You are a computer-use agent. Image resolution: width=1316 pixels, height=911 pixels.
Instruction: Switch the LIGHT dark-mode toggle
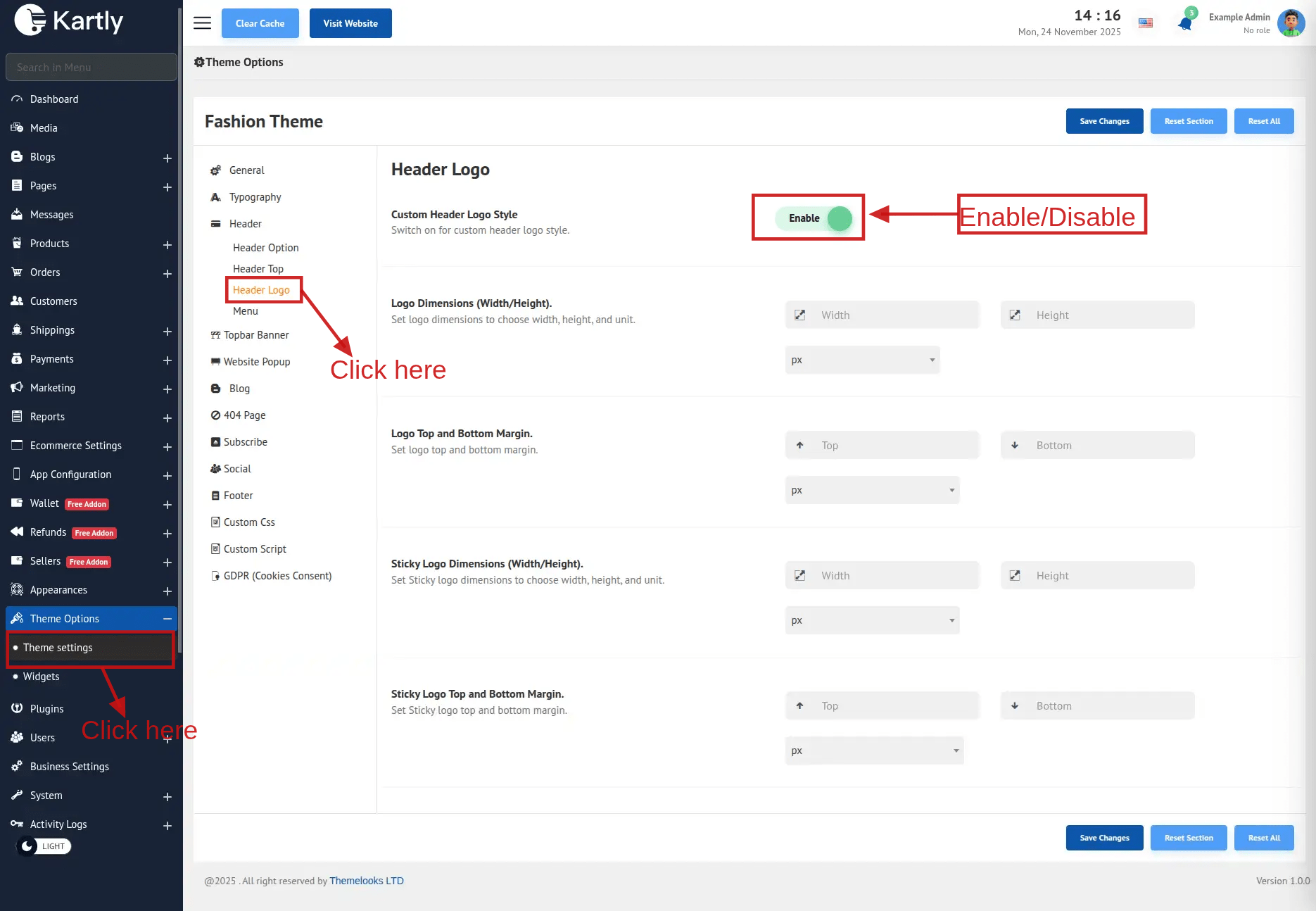(44, 846)
